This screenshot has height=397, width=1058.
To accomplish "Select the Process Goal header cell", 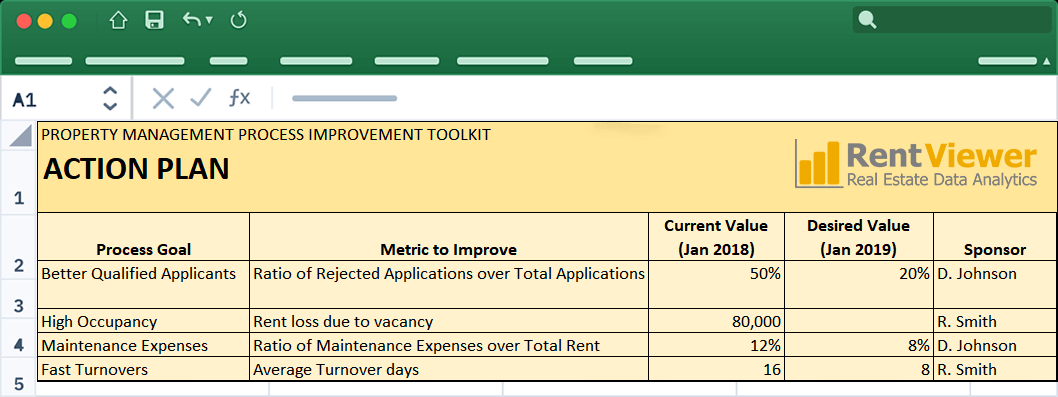I will click(144, 236).
